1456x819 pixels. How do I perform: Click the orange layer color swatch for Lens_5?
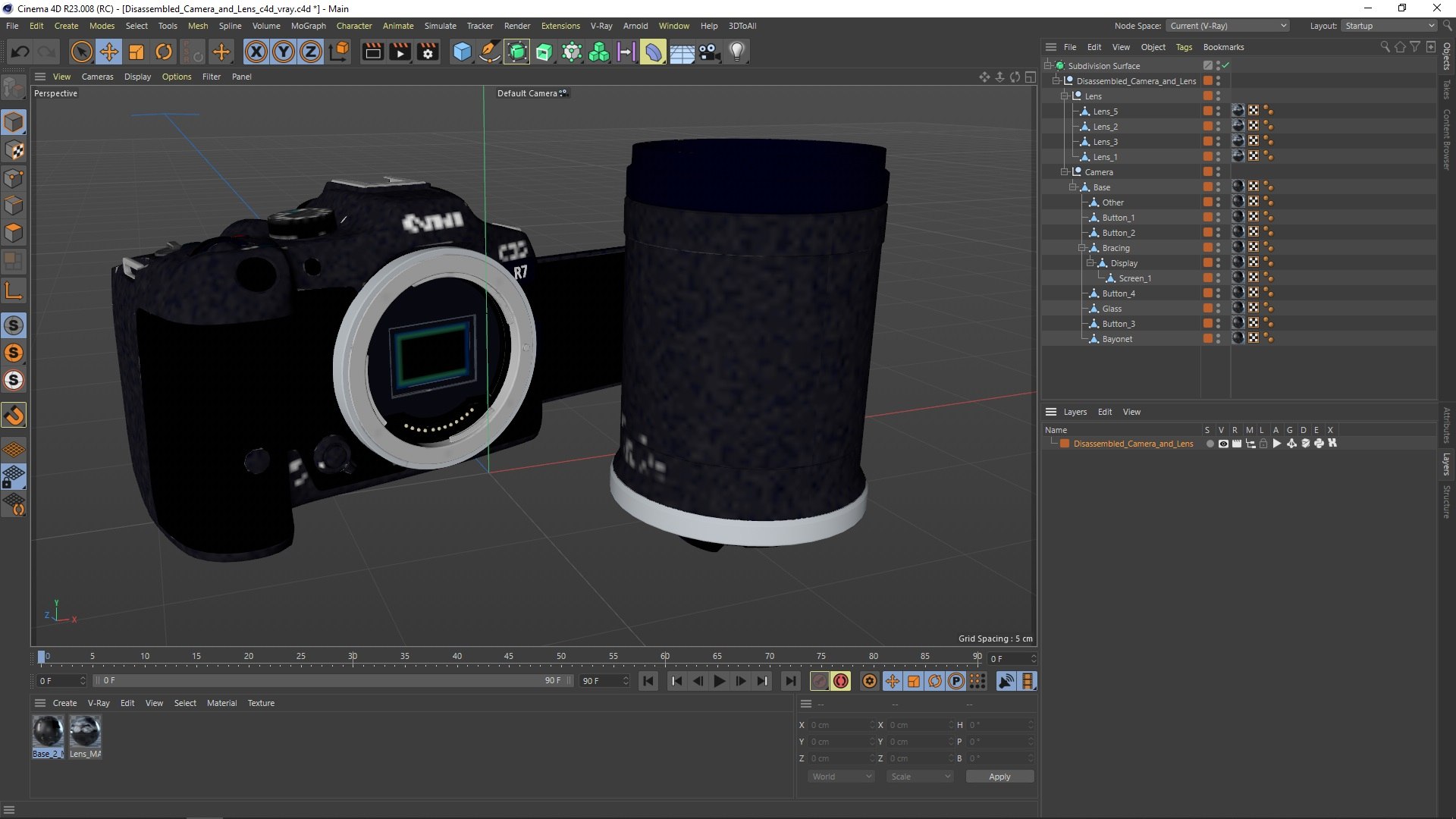tap(1207, 111)
